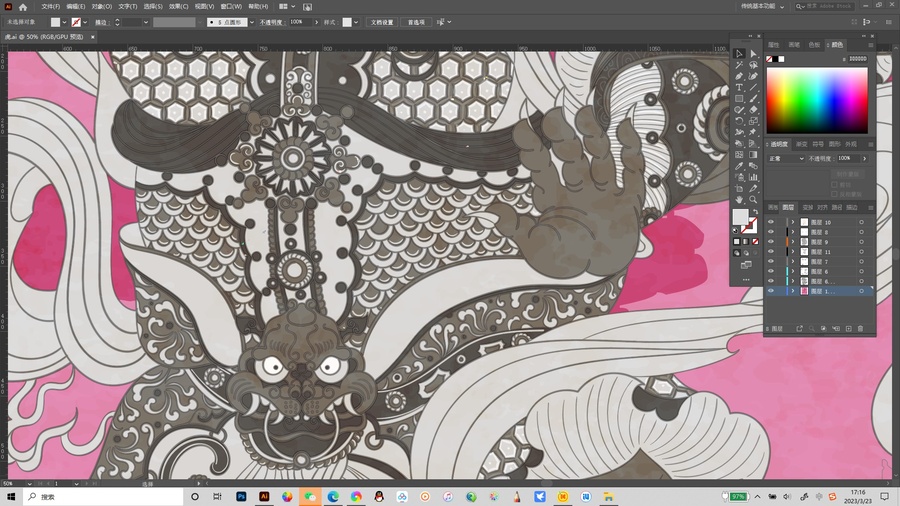Select the Gradient tool
Image resolution: width=900 pixels, height=506 pixels.
pyautogui.click(x=753, y=155)
